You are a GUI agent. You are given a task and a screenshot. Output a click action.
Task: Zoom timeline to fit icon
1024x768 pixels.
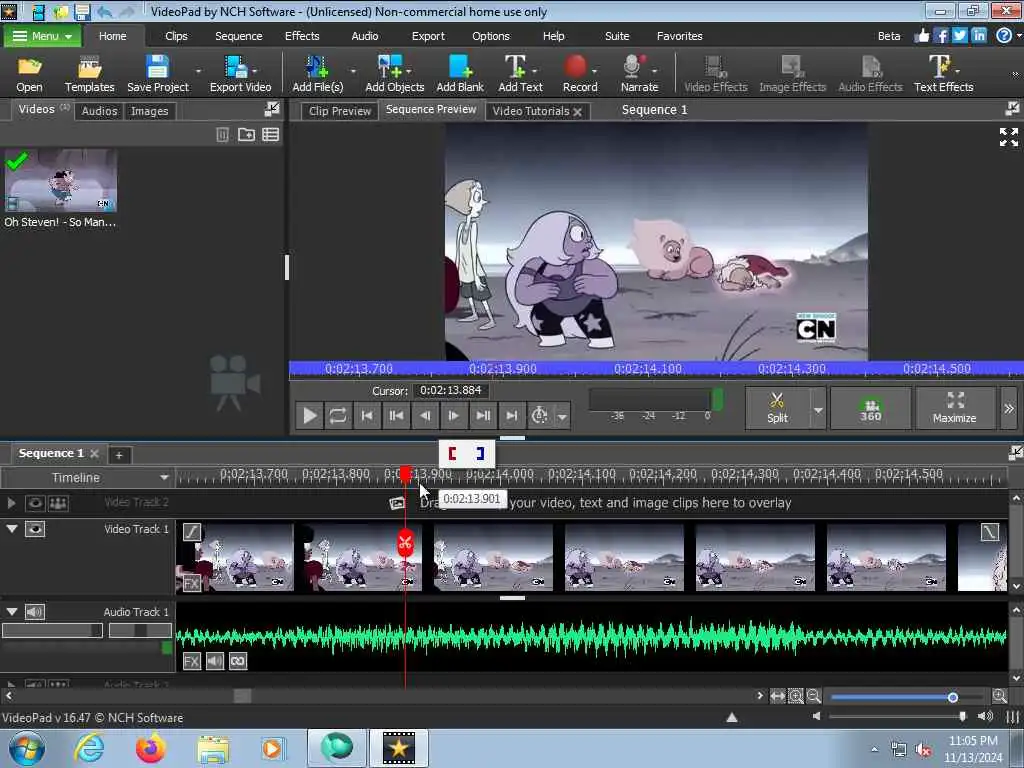coord(777,696)
